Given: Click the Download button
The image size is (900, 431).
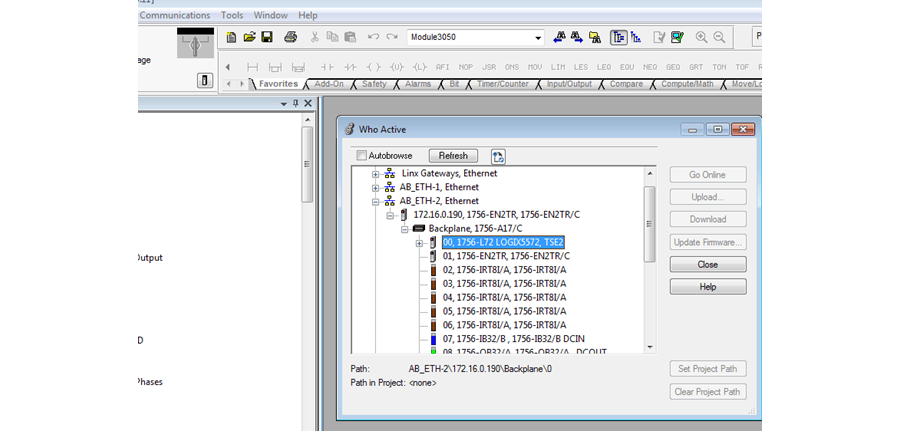Looking at the screenshot, I should (708, 219).
